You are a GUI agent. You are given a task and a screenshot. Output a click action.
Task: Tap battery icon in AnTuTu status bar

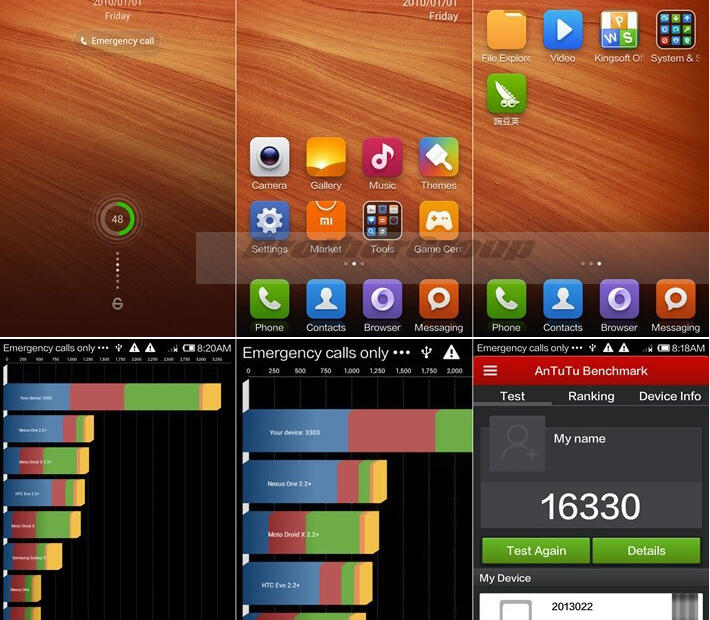(x=663, y=348)
